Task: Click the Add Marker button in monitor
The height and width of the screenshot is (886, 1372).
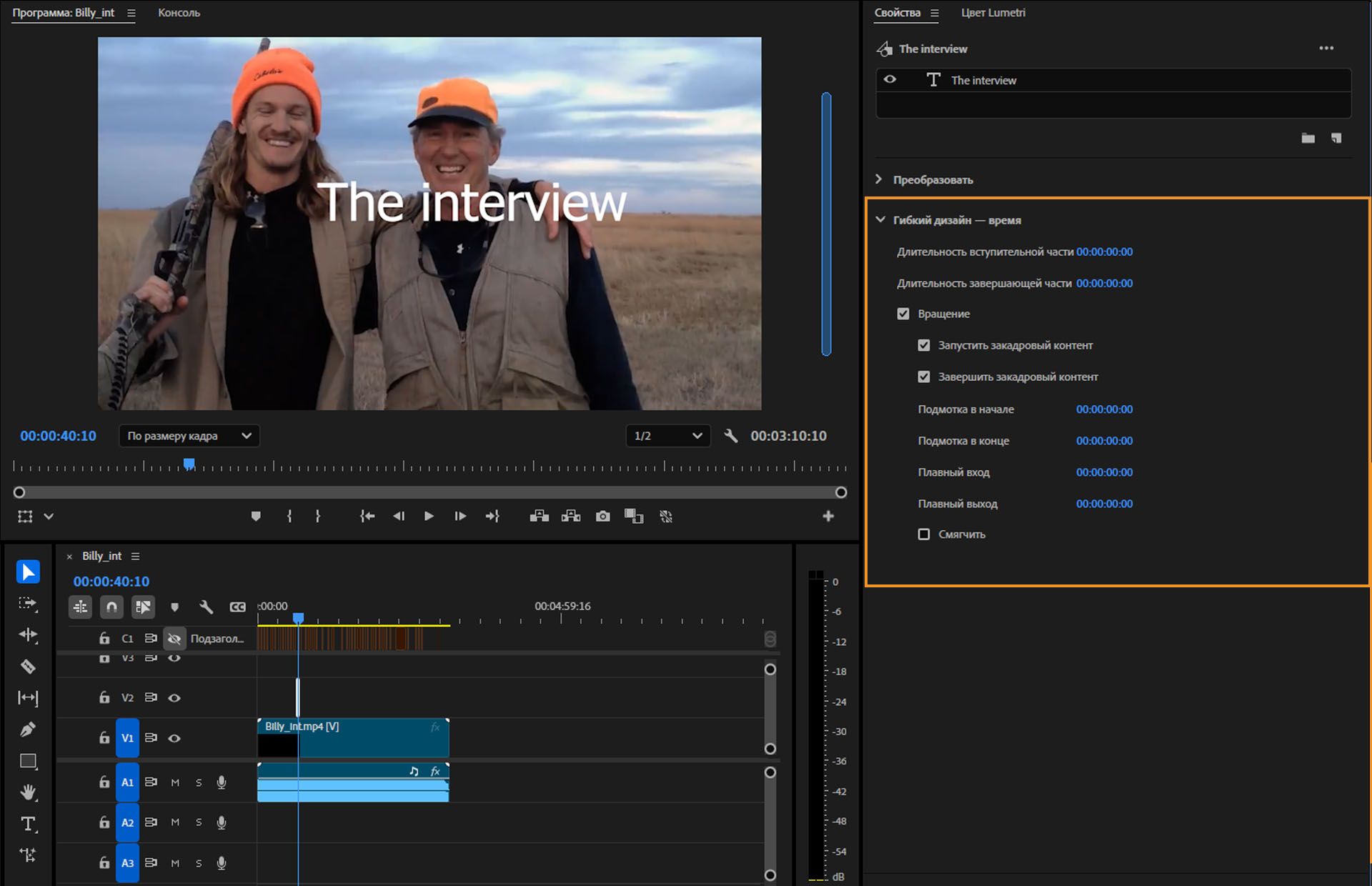Action: point(256,516)
